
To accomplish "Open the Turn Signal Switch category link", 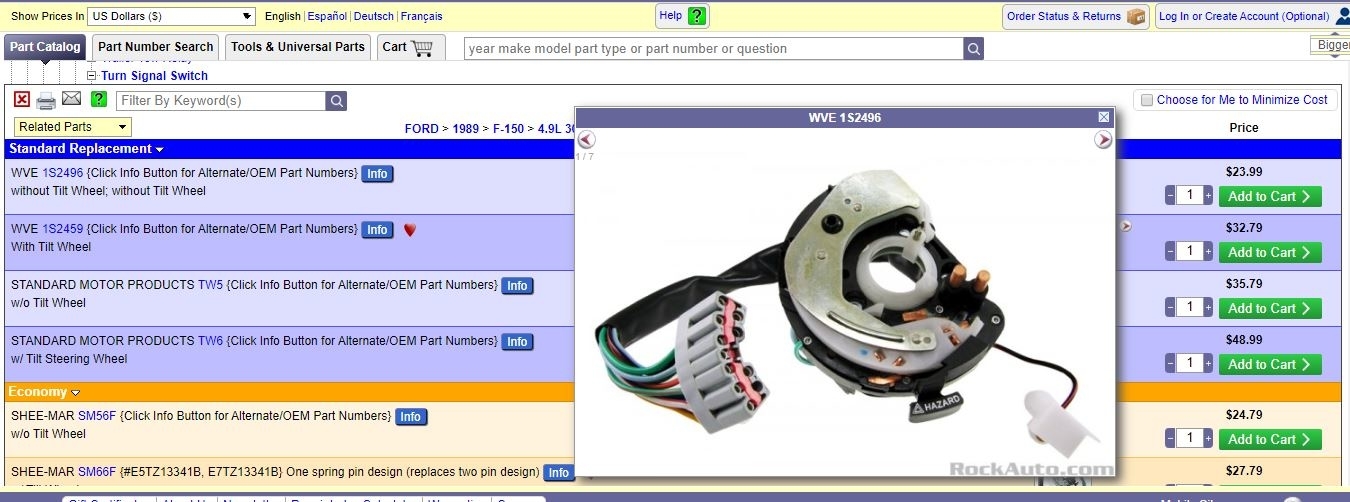I will [x=155, y=76].
